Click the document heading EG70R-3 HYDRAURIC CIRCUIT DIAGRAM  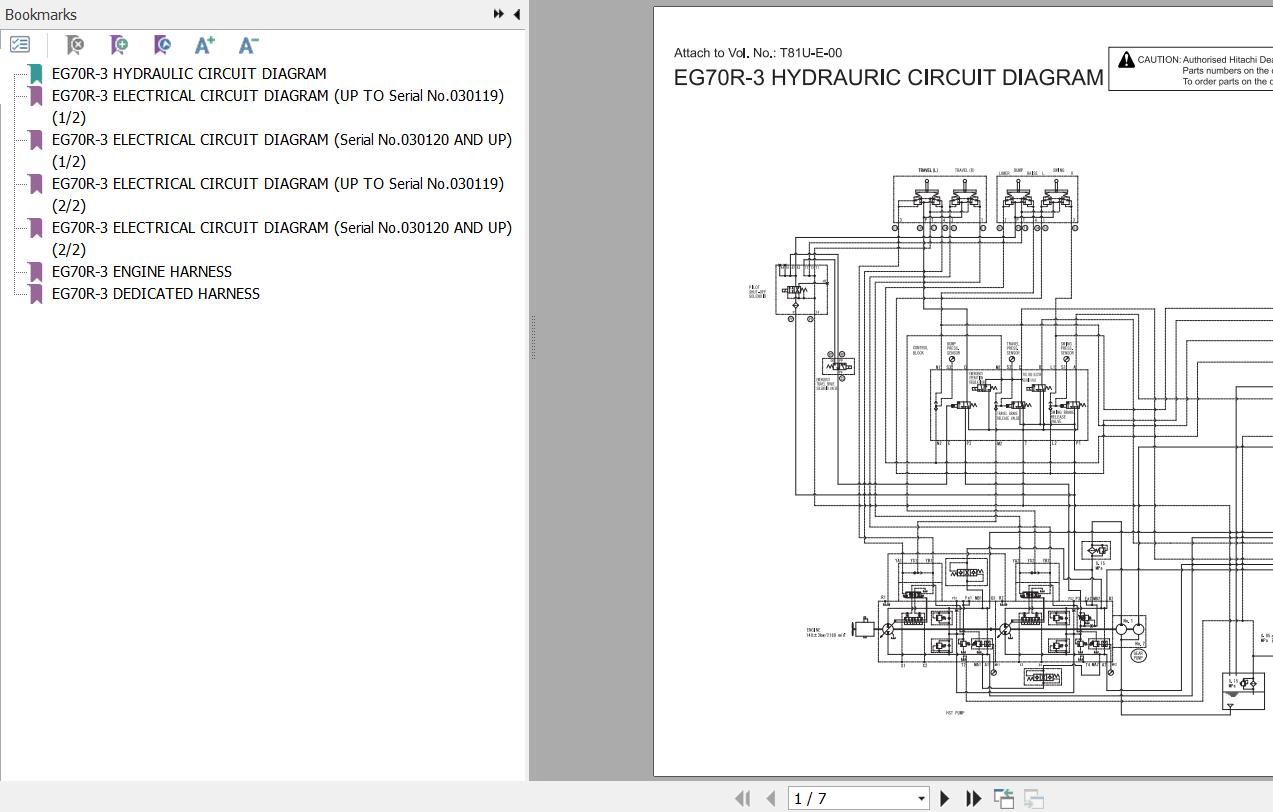[x=889, y=78]
